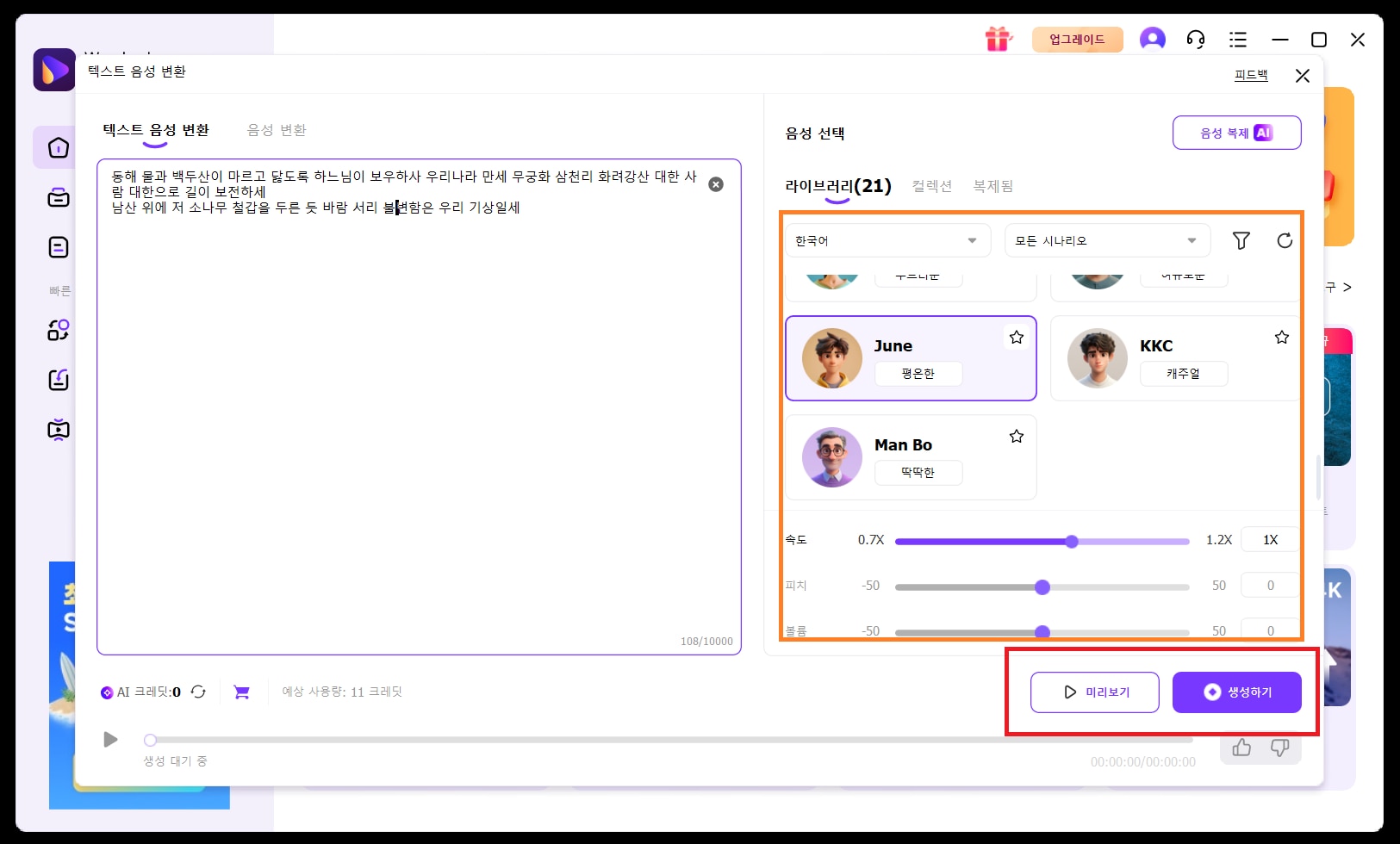
Task: Open the hamburger list menu icon
Action: pyautogui.click(x=1238, y=39)
